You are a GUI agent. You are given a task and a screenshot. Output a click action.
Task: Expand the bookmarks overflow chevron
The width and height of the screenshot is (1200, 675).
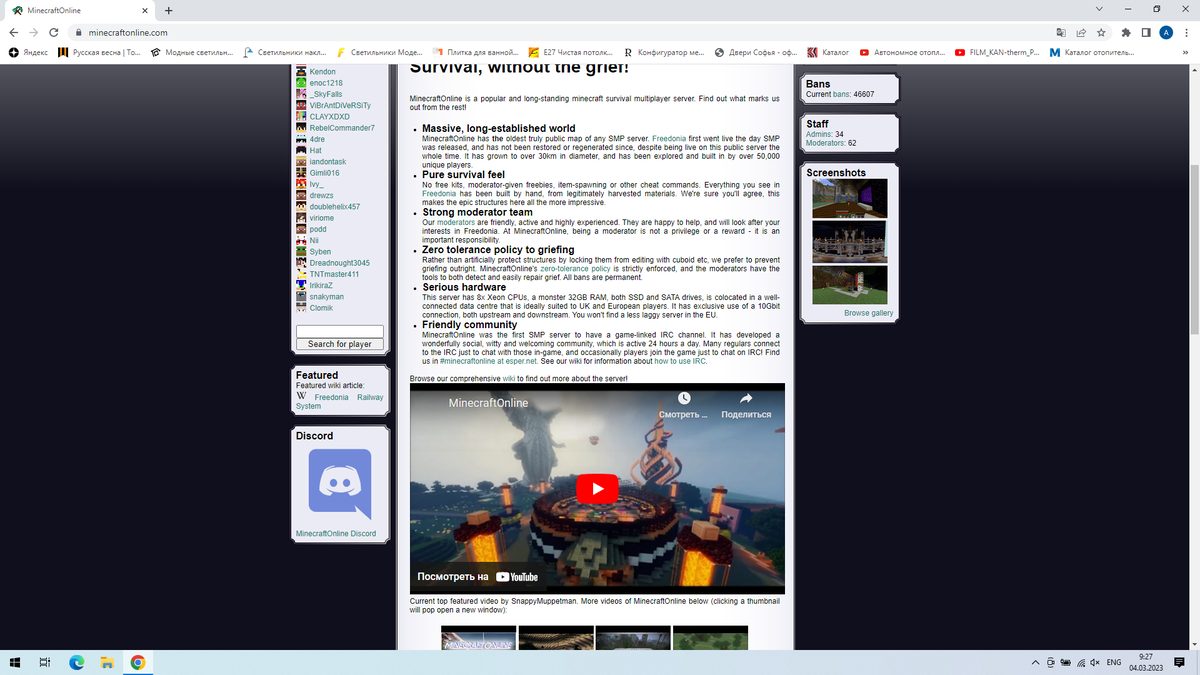[x=1186, y=52]
